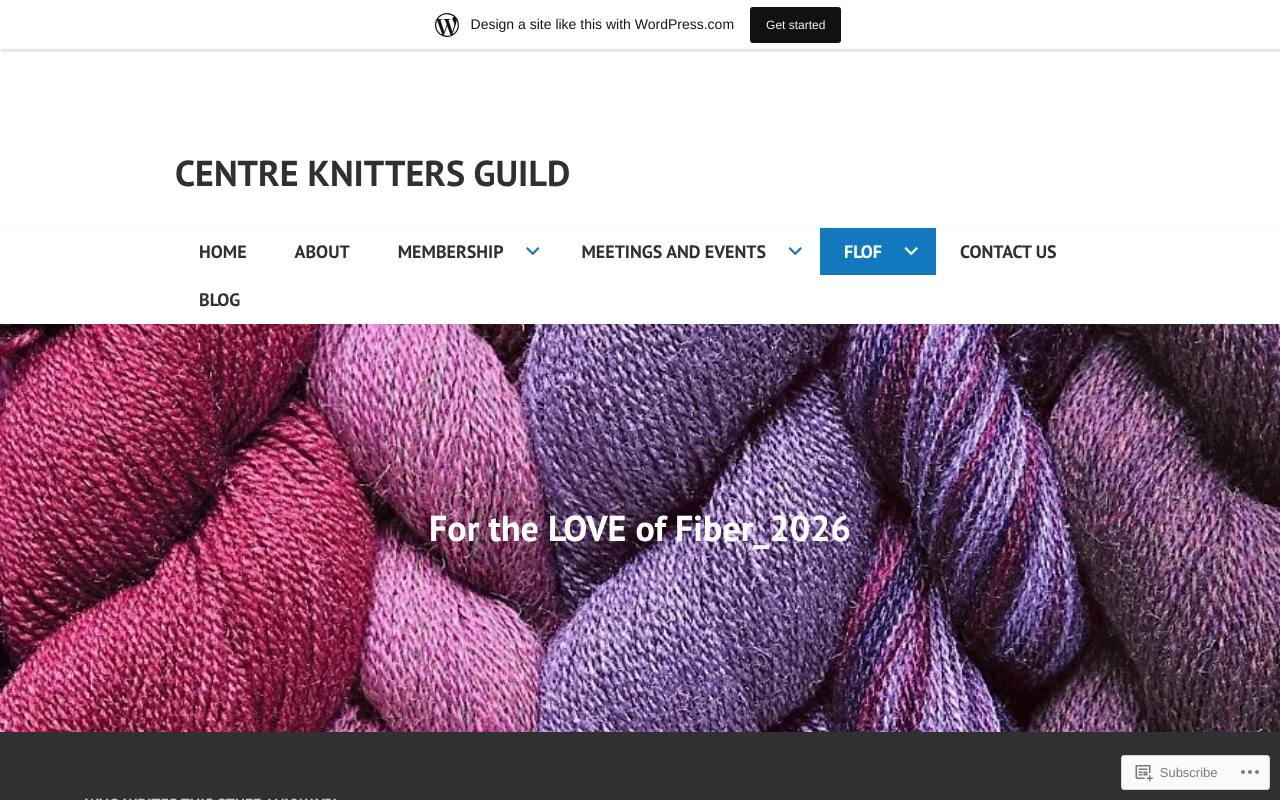The width and height of the screenshot is (1280, 800).
Task: Open the ellipsis options menu next to Subscribe
Action: [1251, 772]
